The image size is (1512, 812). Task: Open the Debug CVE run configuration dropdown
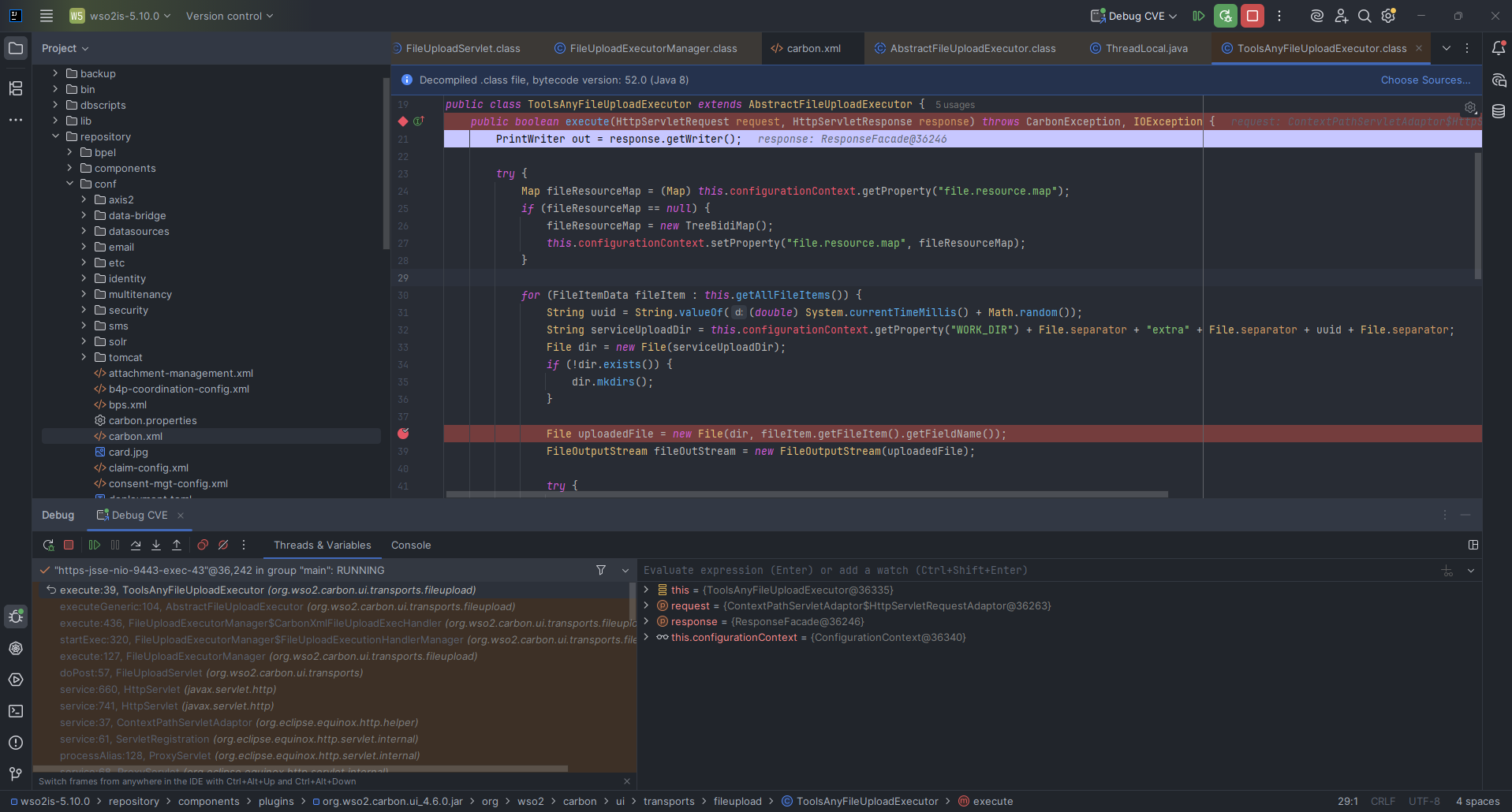(x=1136, y=16)
